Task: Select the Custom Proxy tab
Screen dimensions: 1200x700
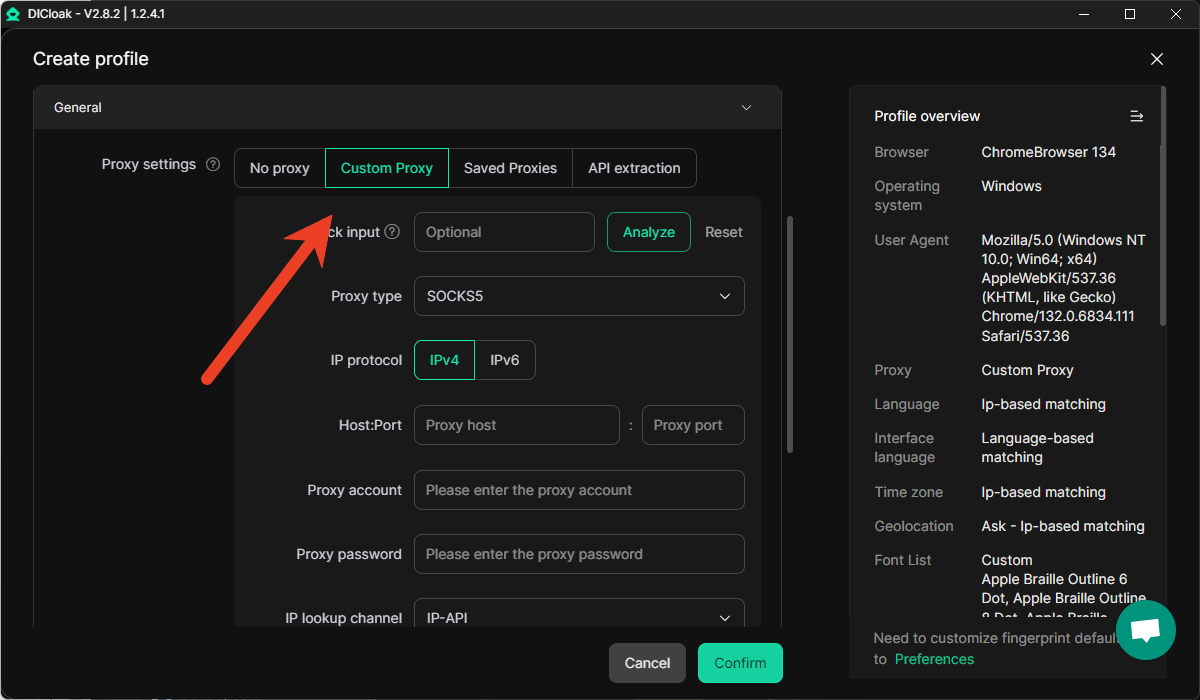Action: coord(387,168)
